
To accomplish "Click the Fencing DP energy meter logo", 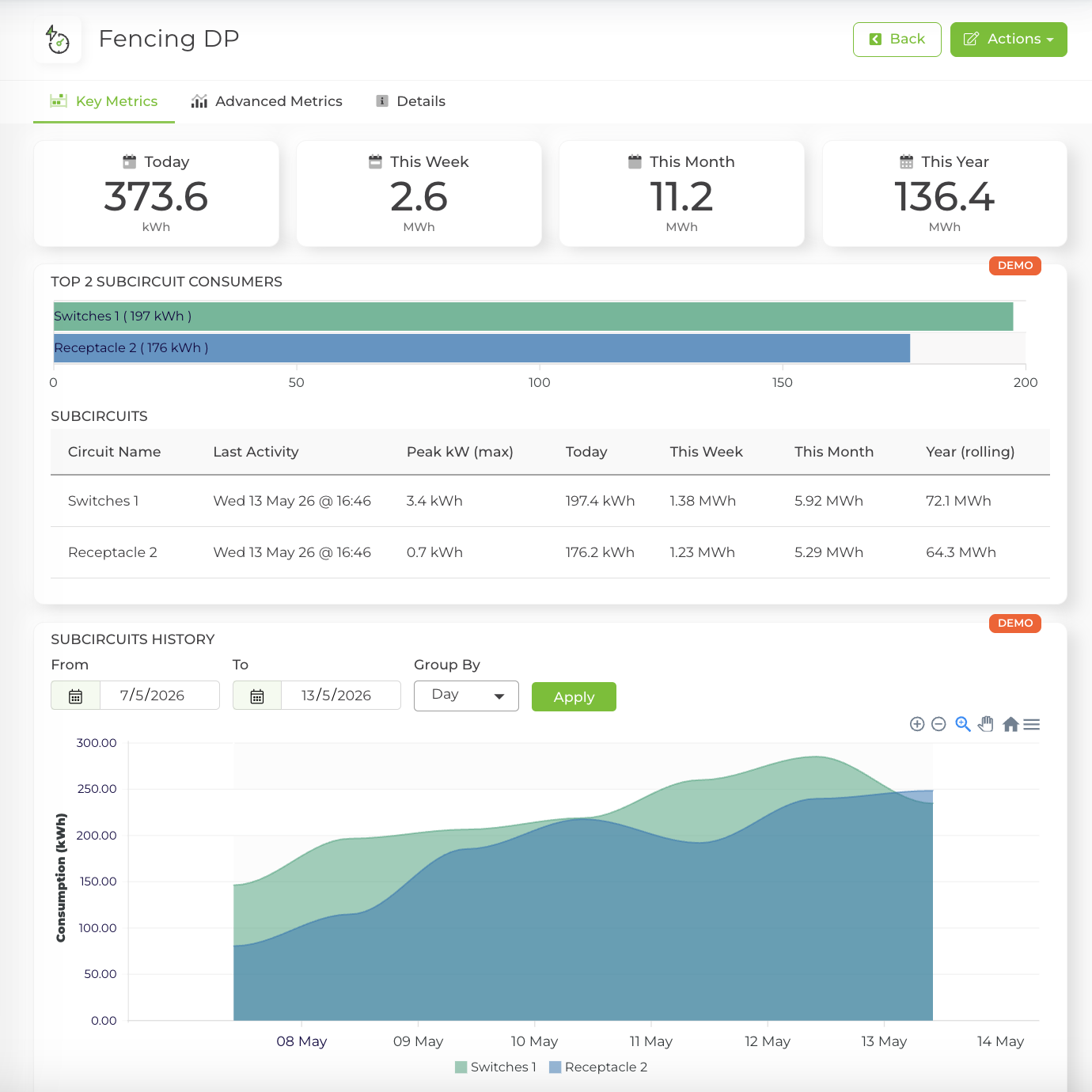I will tap(58, 40).
